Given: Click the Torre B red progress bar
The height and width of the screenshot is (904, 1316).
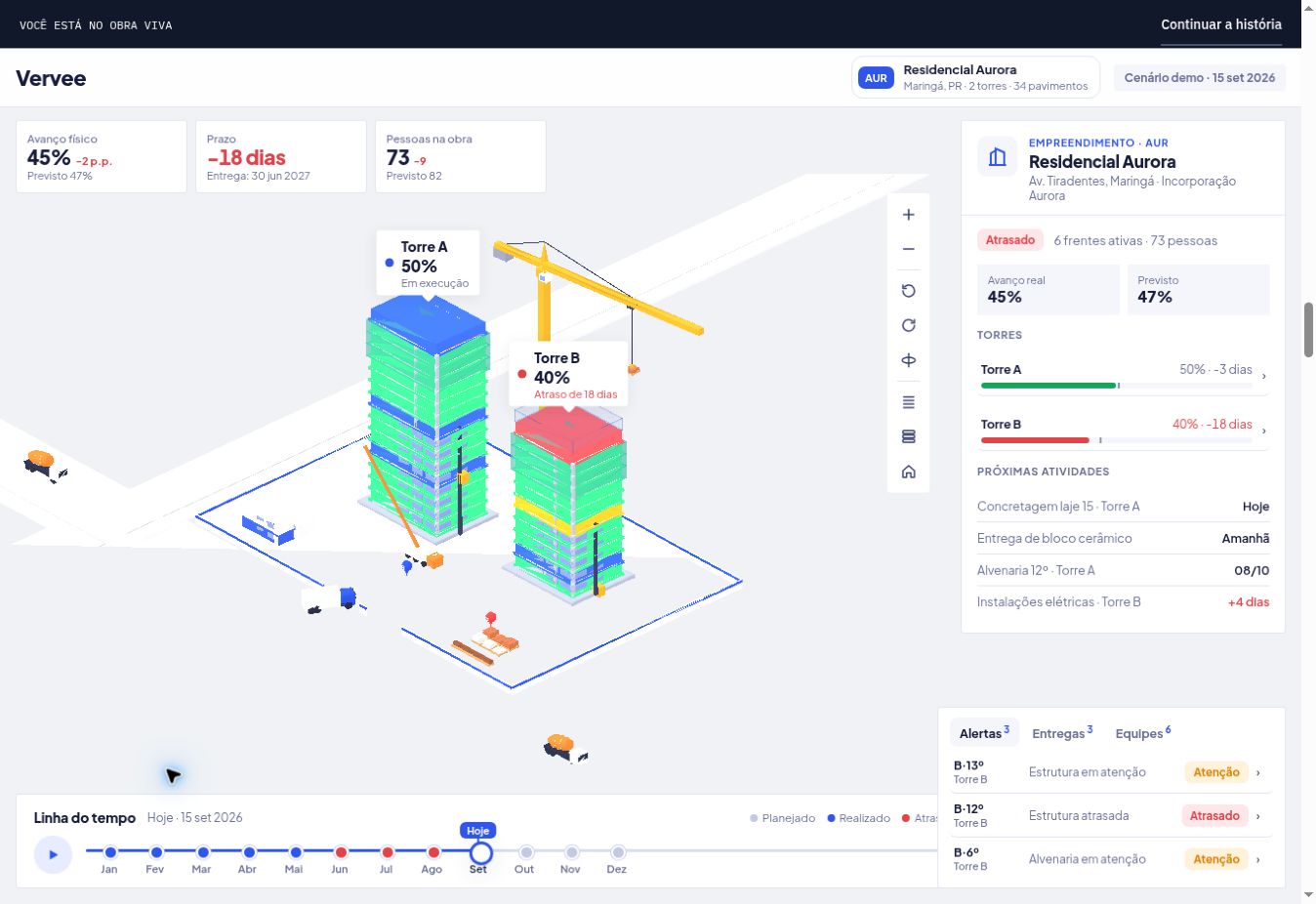Looking at the screenshot, I should tap(1035, 440).
